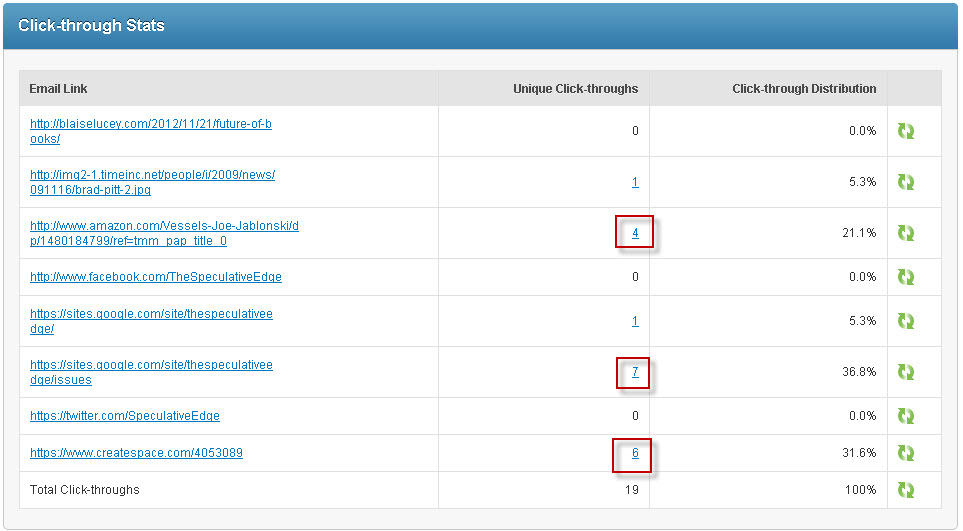Screen dimensions: 963x531
Task: Open the amazon.com Vessels-Joe-Jablonski link
Action: [x=165, y=233]
